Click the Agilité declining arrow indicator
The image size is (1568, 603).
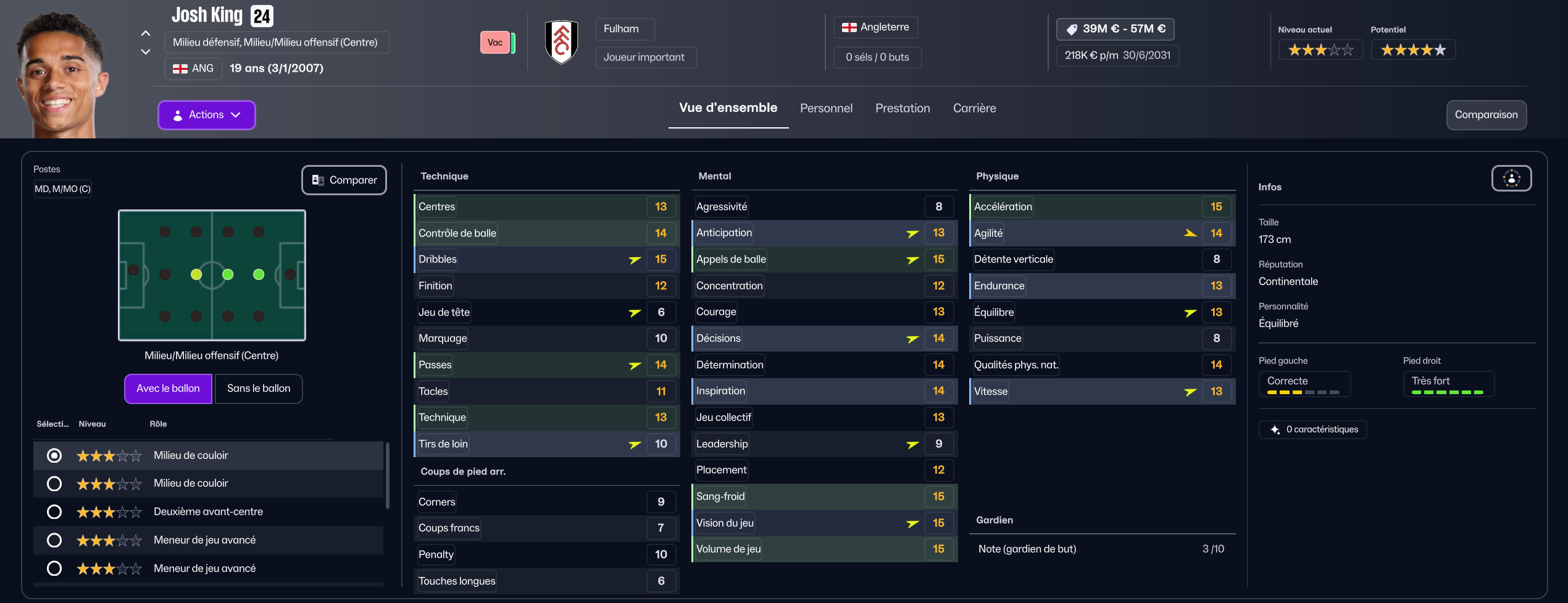[1190, 233]
